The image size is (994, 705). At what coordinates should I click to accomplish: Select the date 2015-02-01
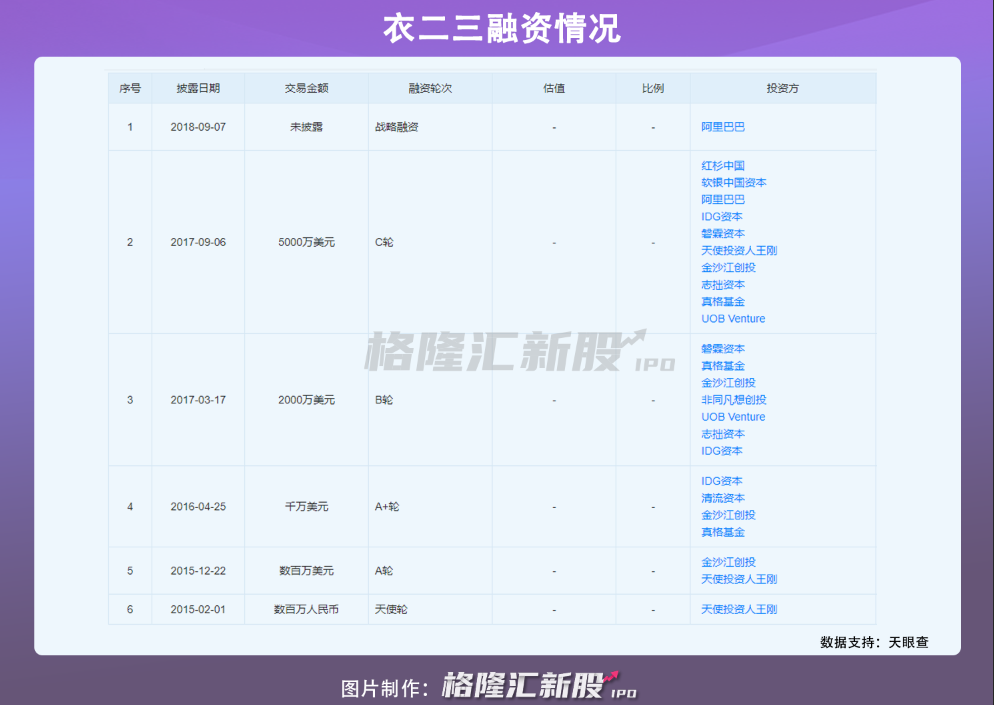(x=198, y=609)
